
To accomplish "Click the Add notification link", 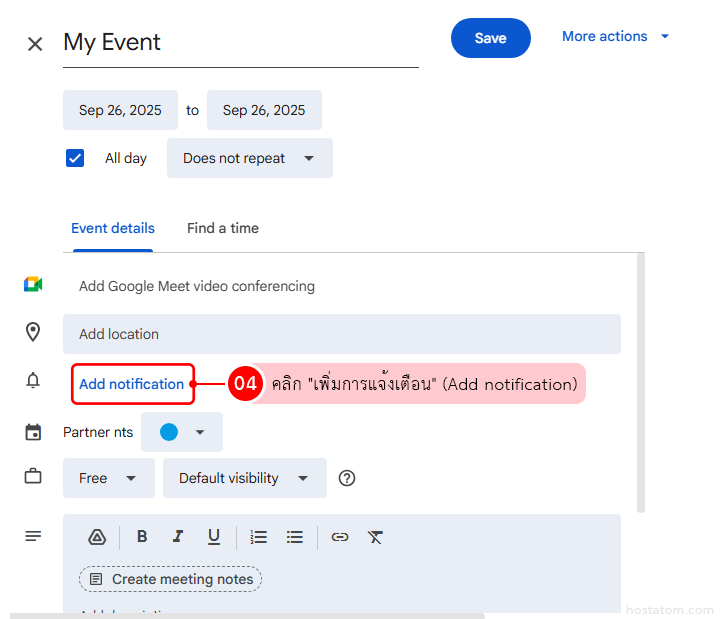I will pos(132,384).
